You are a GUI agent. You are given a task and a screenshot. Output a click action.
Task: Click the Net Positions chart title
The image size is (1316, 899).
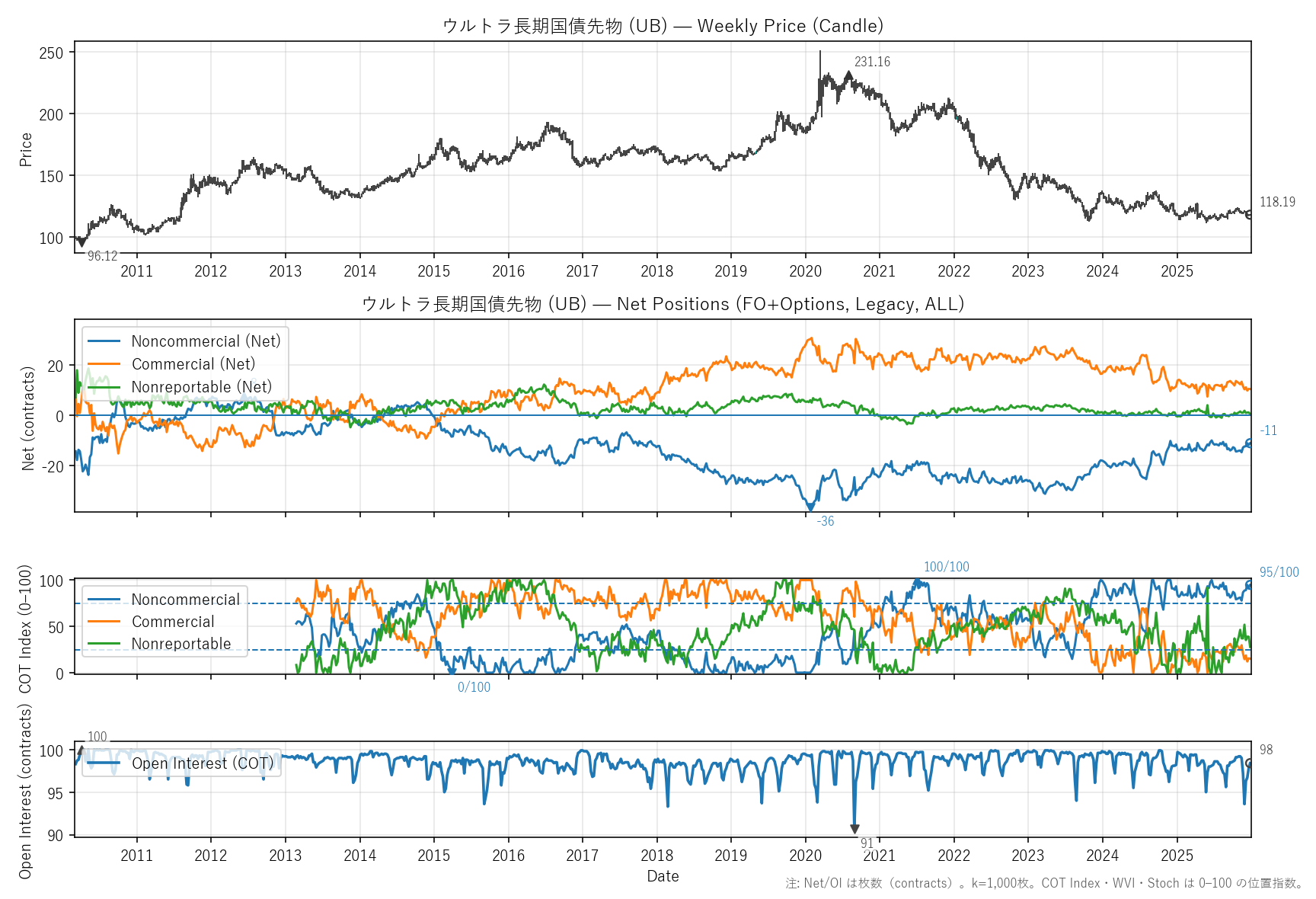(x=663, y=304)
